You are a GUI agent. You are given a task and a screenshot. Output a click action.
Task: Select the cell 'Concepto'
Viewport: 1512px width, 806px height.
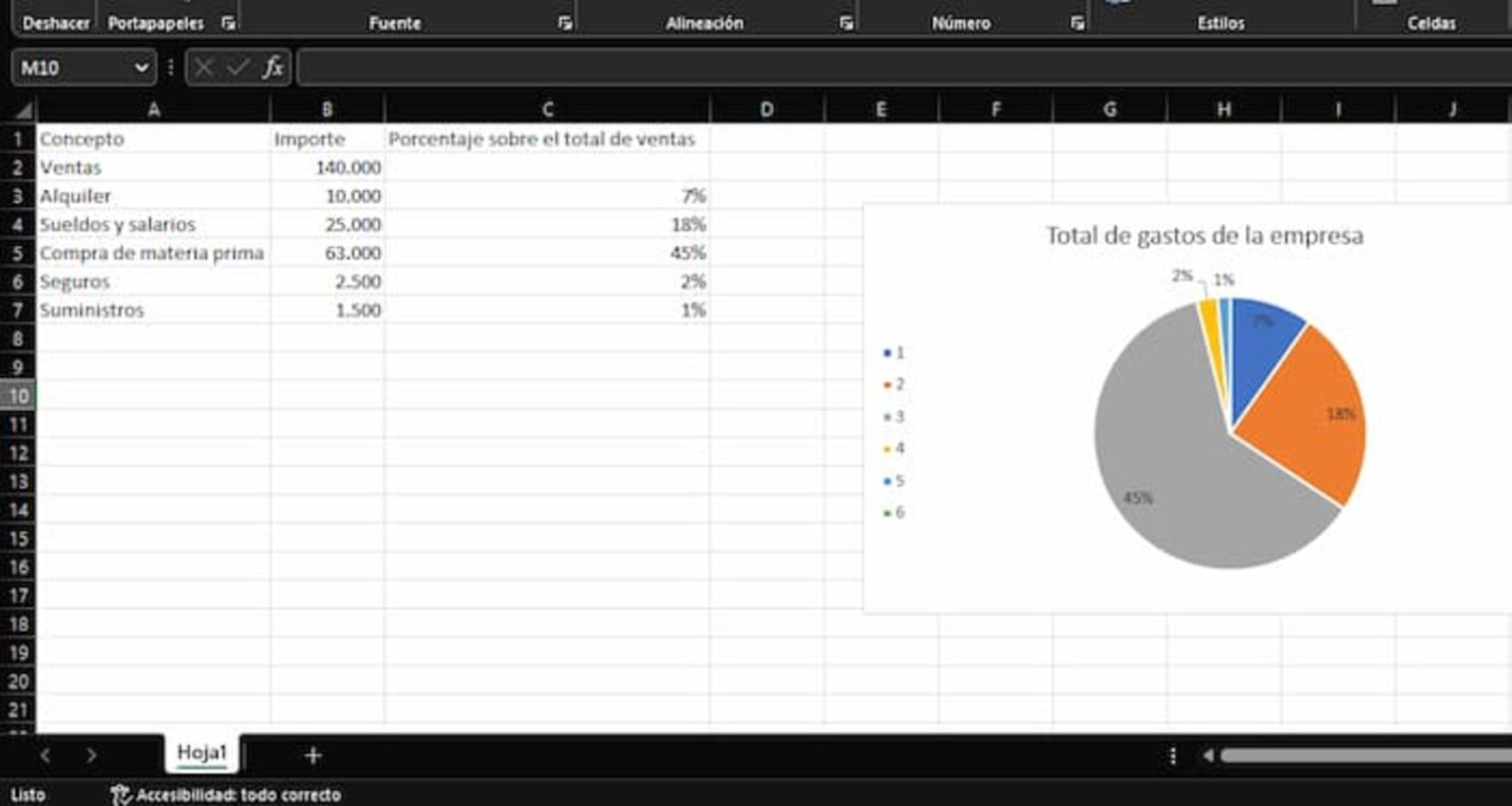(x=153, y=138)
